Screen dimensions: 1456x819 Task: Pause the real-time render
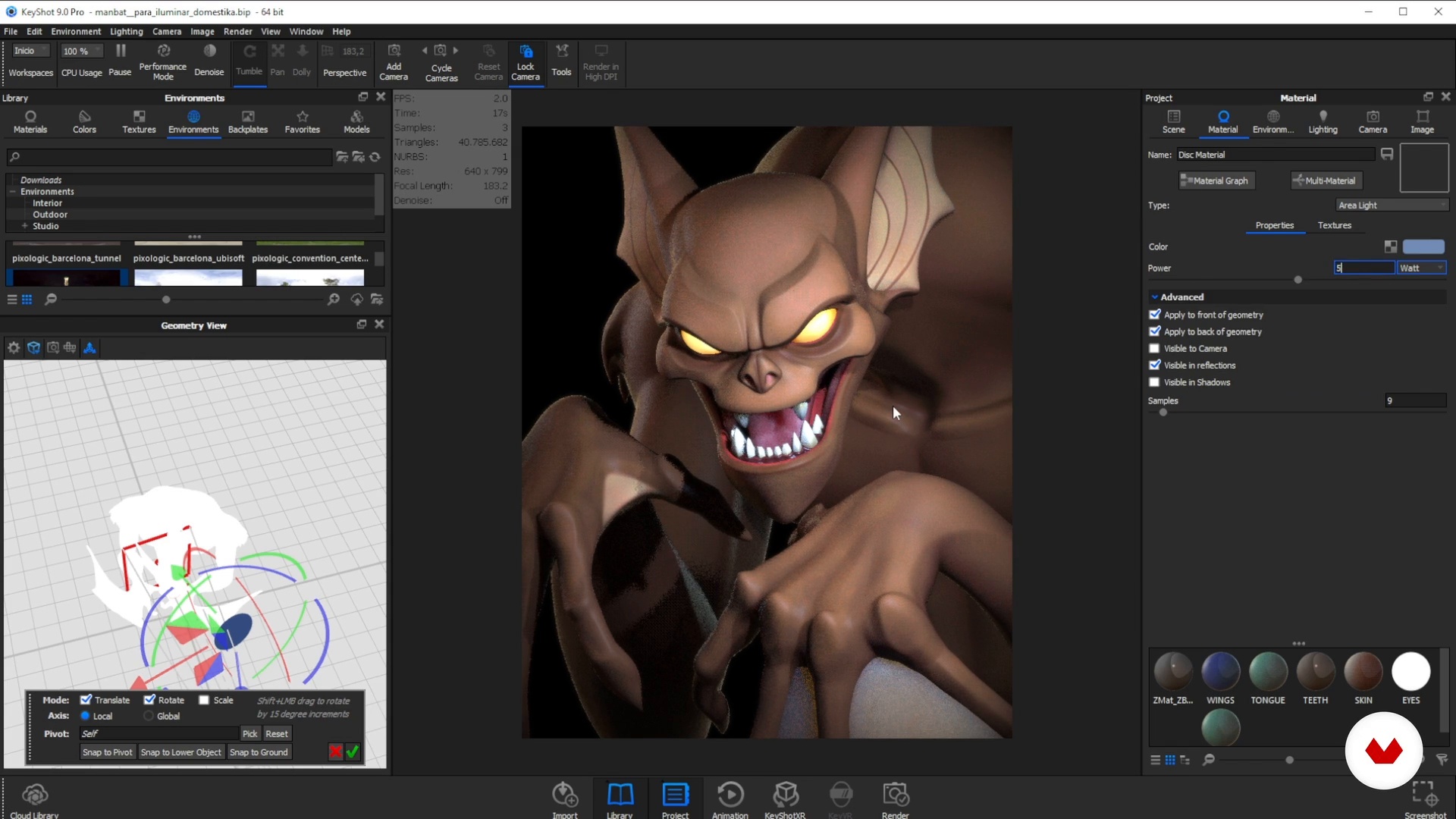point(120,61)
